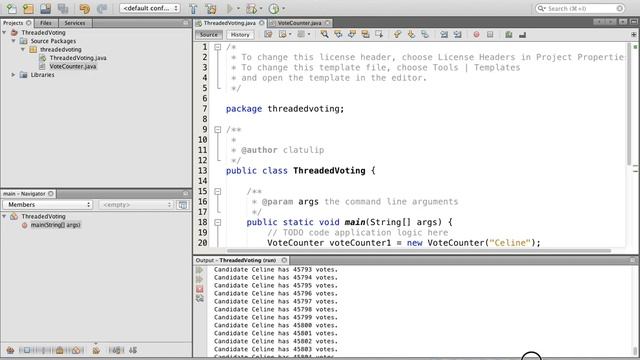The height and width of the screenshot is (360, 640).
Task: Toggle Rectangular Selection icon
Action: pyautogui.click(x=379, y=35)
